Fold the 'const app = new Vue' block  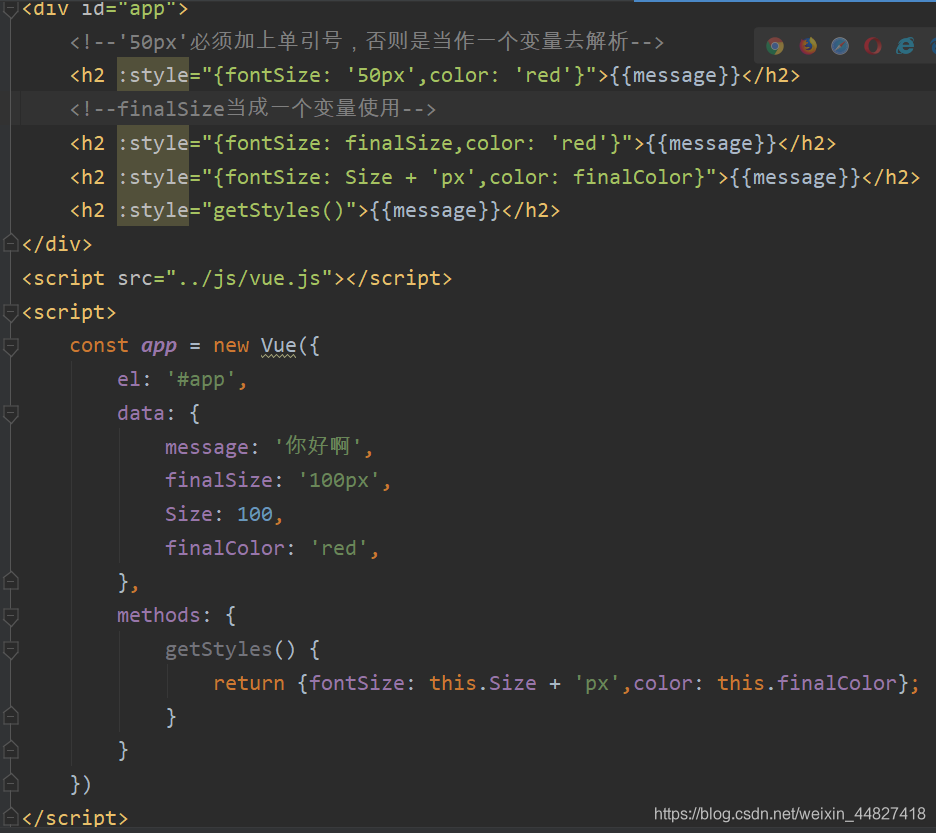point(11,346)
